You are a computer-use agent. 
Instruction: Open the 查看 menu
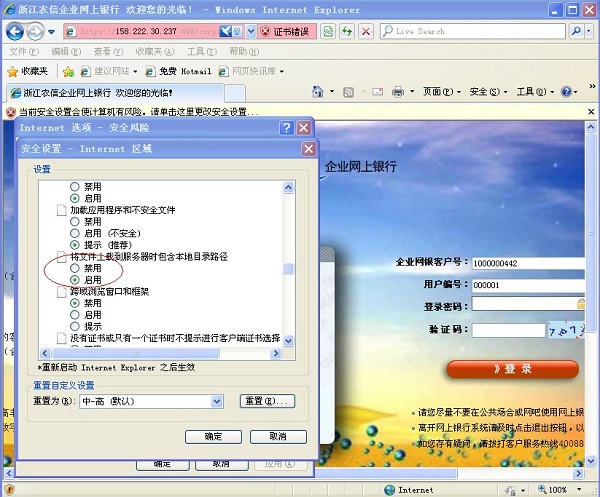[109, 51]
